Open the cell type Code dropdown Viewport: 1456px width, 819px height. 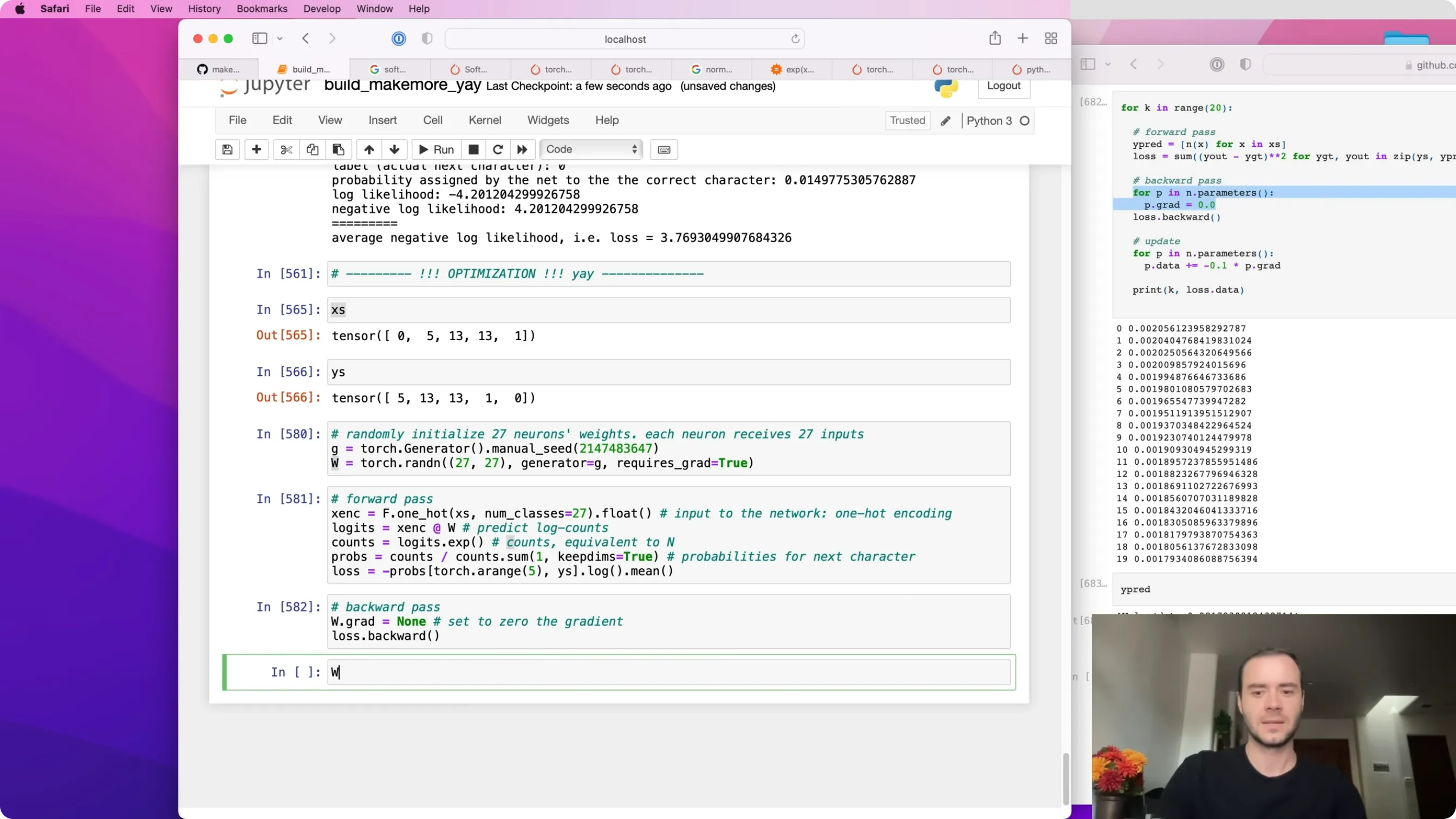click(591, 149)
